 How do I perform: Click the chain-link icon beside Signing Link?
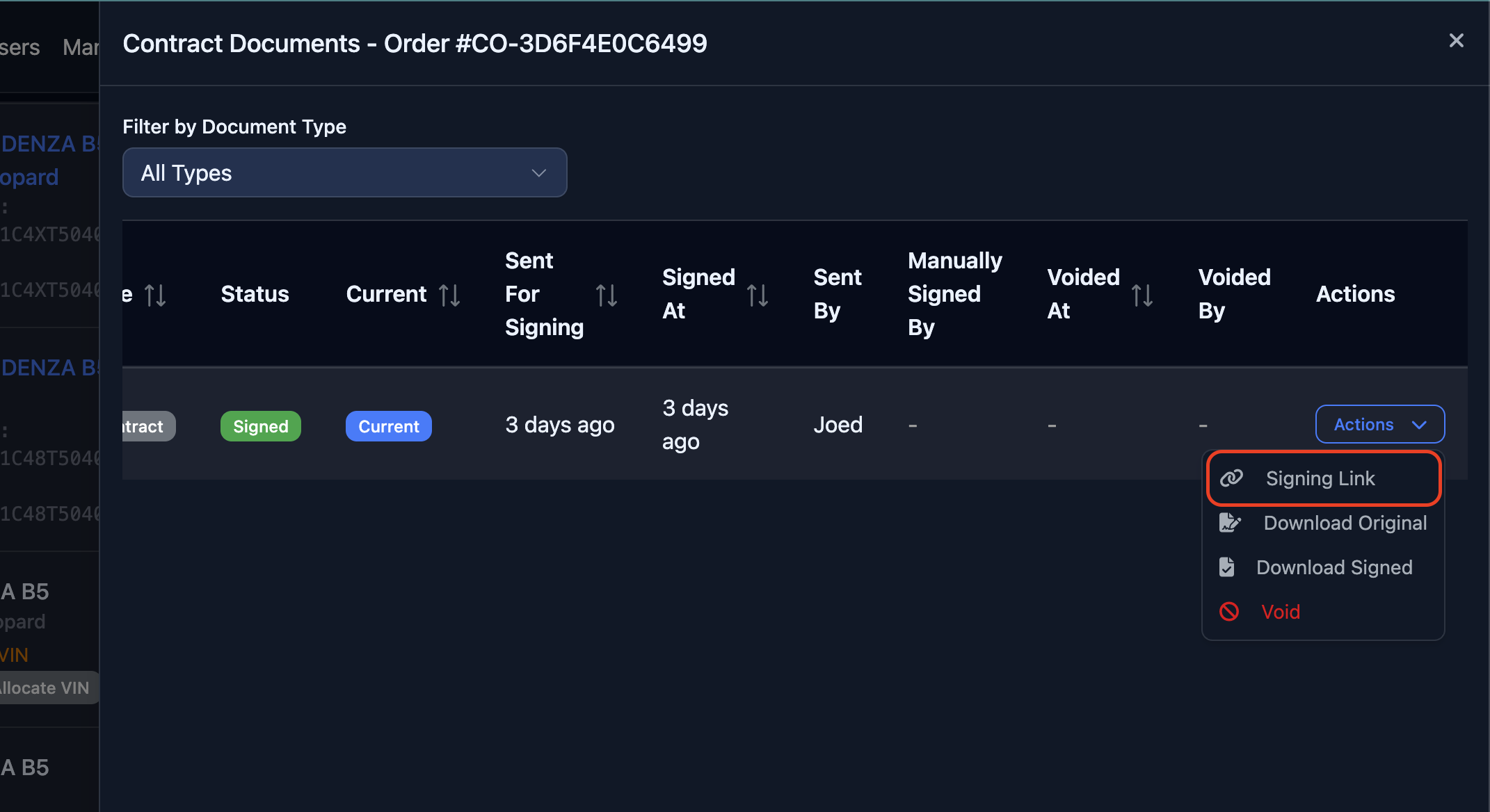click(1231, 478)
